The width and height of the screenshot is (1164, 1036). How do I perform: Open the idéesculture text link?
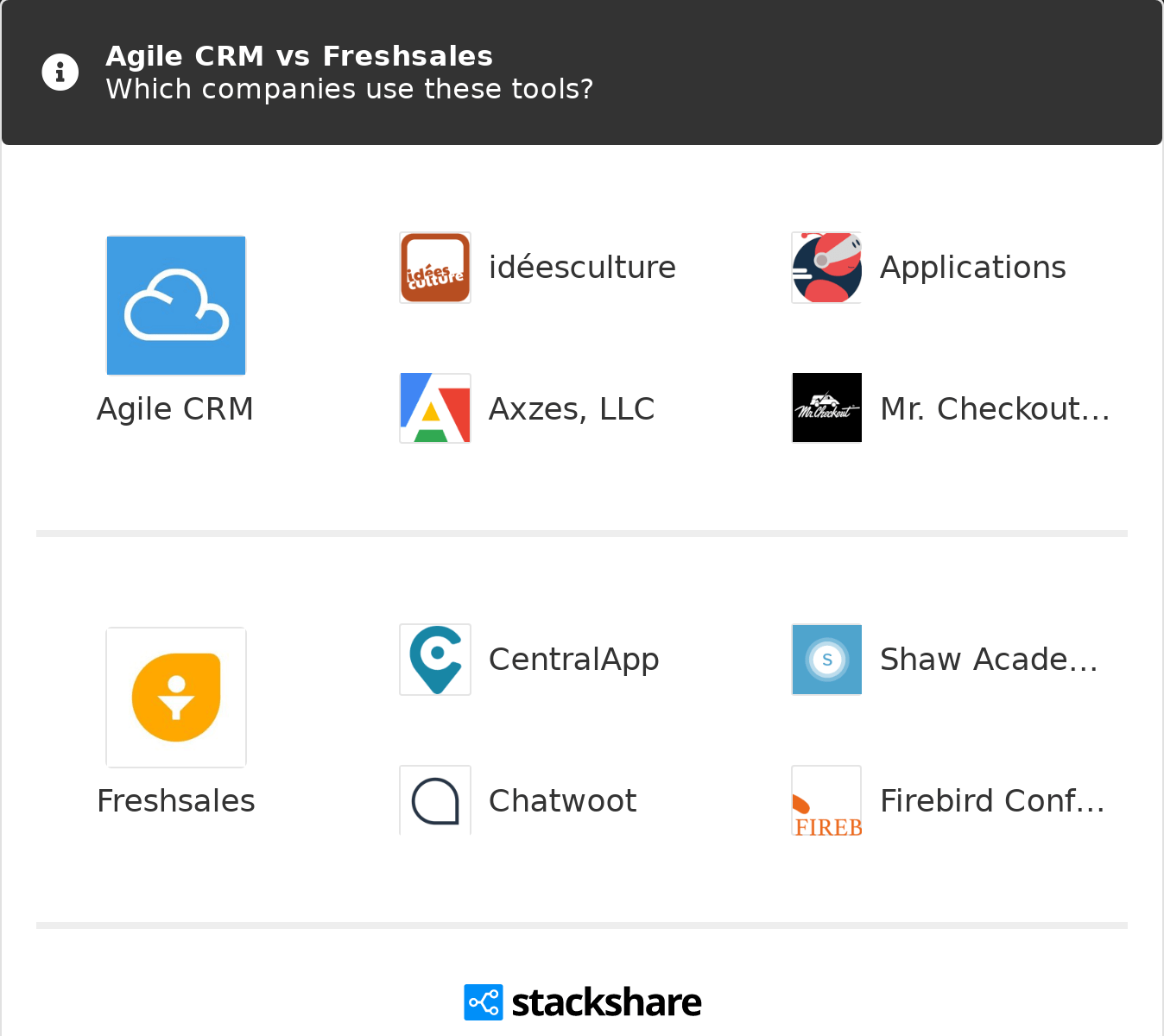pyautogui.click(x=582, y=268)
